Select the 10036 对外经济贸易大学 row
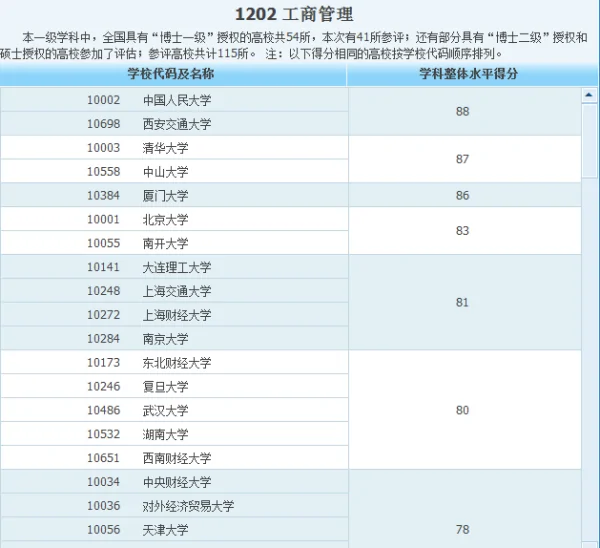The image size is (600, 548). point(174,506)
